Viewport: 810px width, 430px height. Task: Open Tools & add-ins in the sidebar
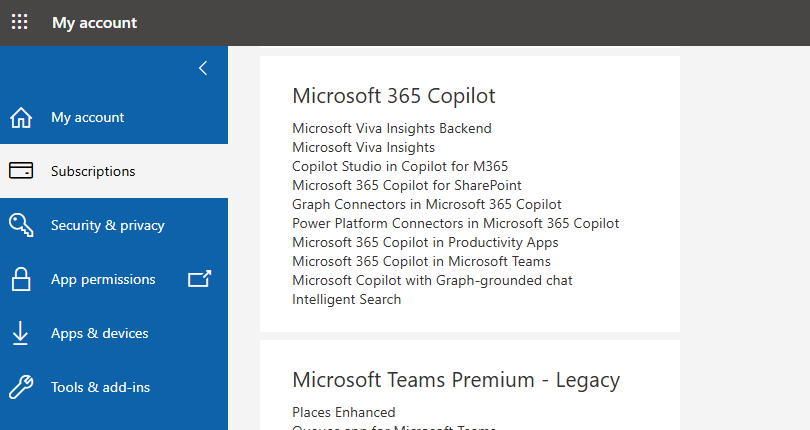[100, 387]
